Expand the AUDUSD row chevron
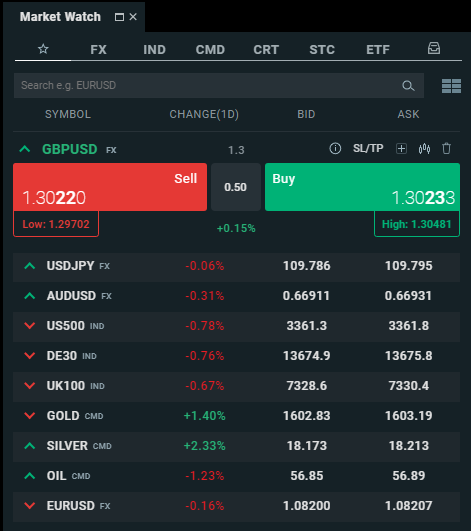The width and height of the screenshot is (471, 531). pos(30,296)
